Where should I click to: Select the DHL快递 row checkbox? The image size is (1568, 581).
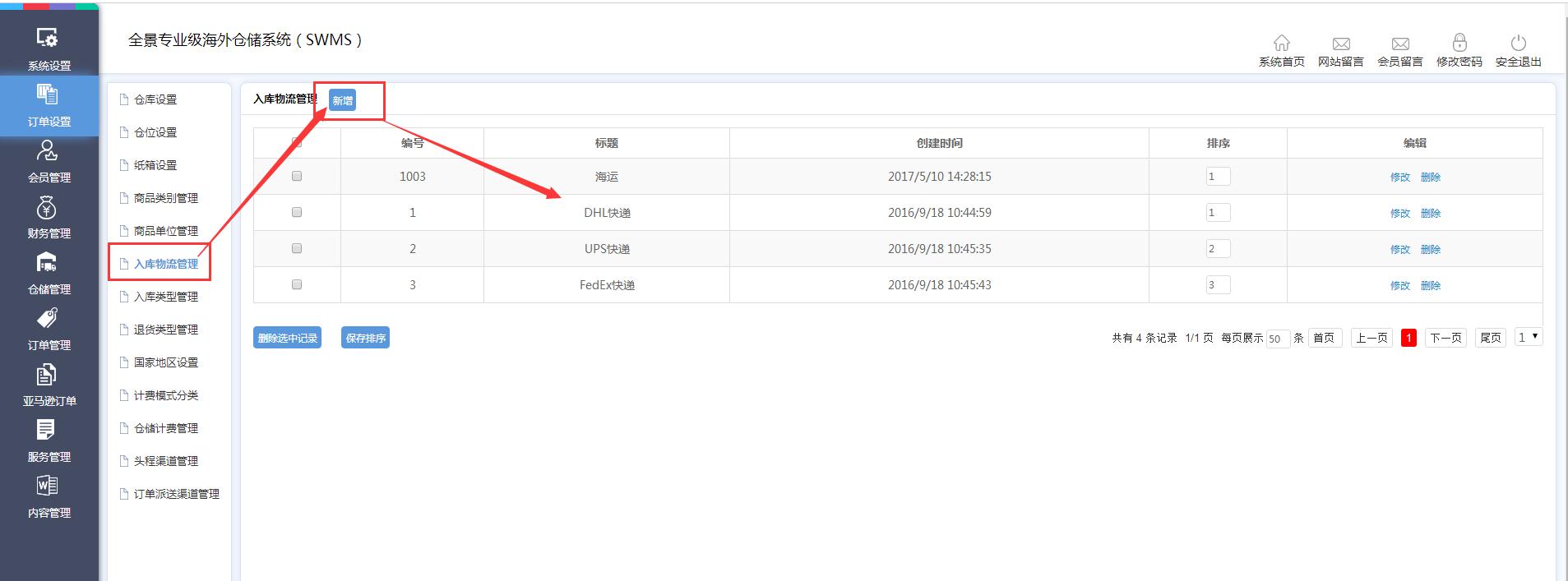click(297, 212)
